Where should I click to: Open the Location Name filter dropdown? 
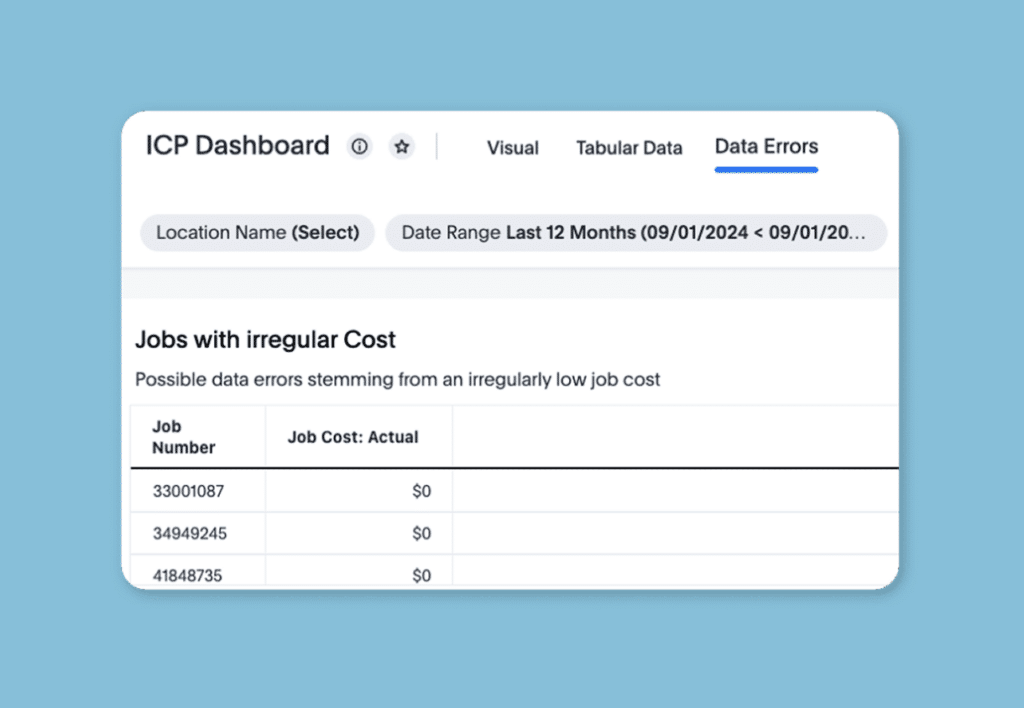point(257,233)
